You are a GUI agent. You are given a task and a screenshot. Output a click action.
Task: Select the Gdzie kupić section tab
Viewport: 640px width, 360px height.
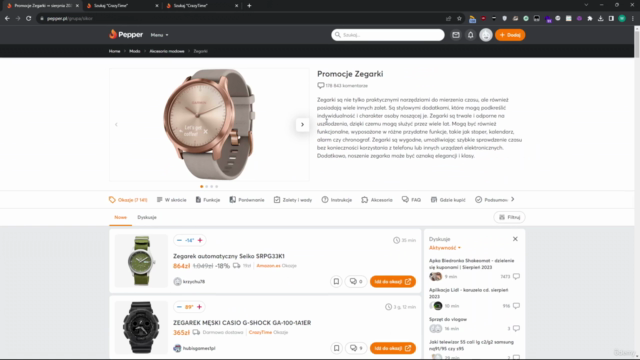pyautogui.click(x=448, y=200)
